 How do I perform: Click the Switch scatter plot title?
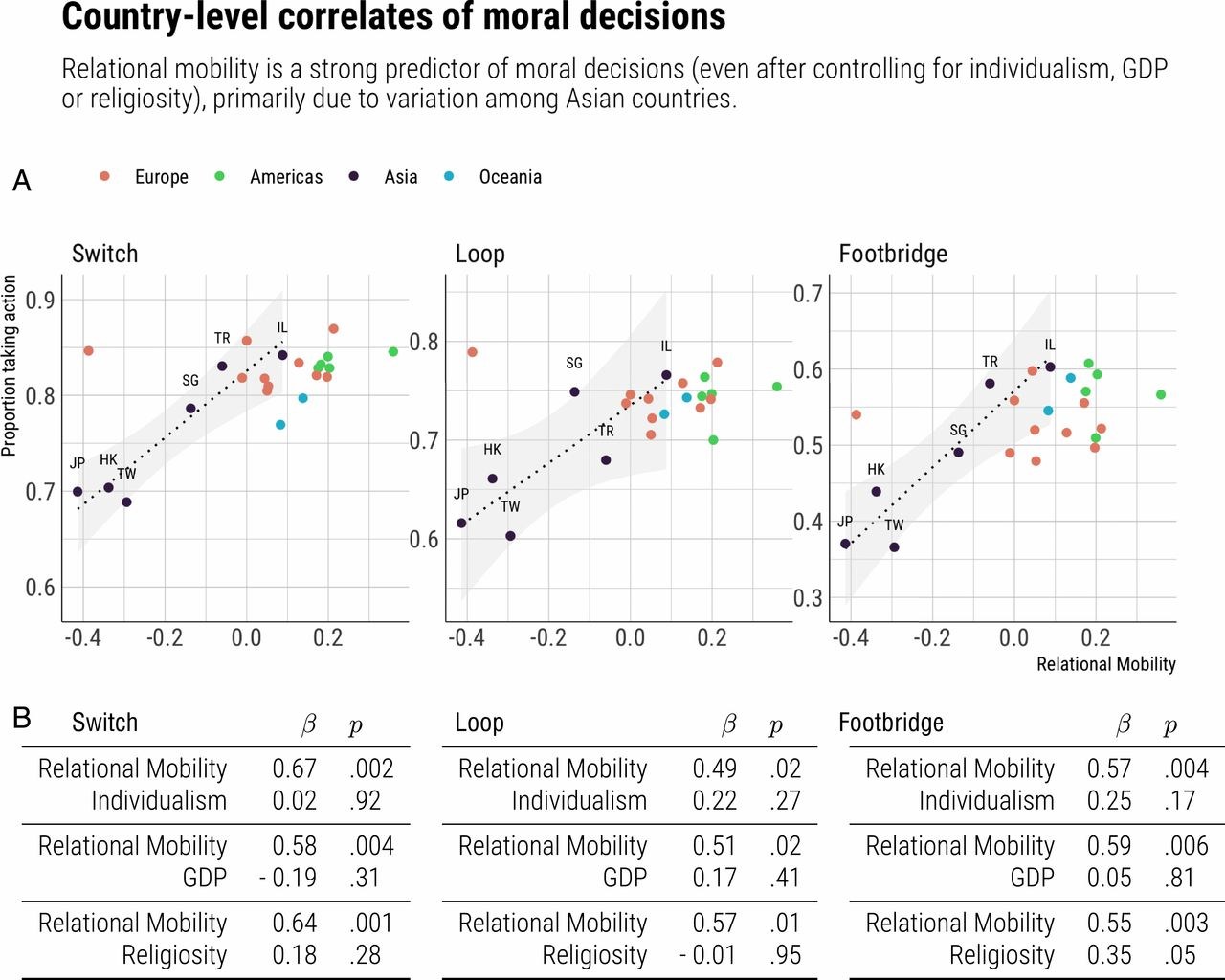click(104, 254)
